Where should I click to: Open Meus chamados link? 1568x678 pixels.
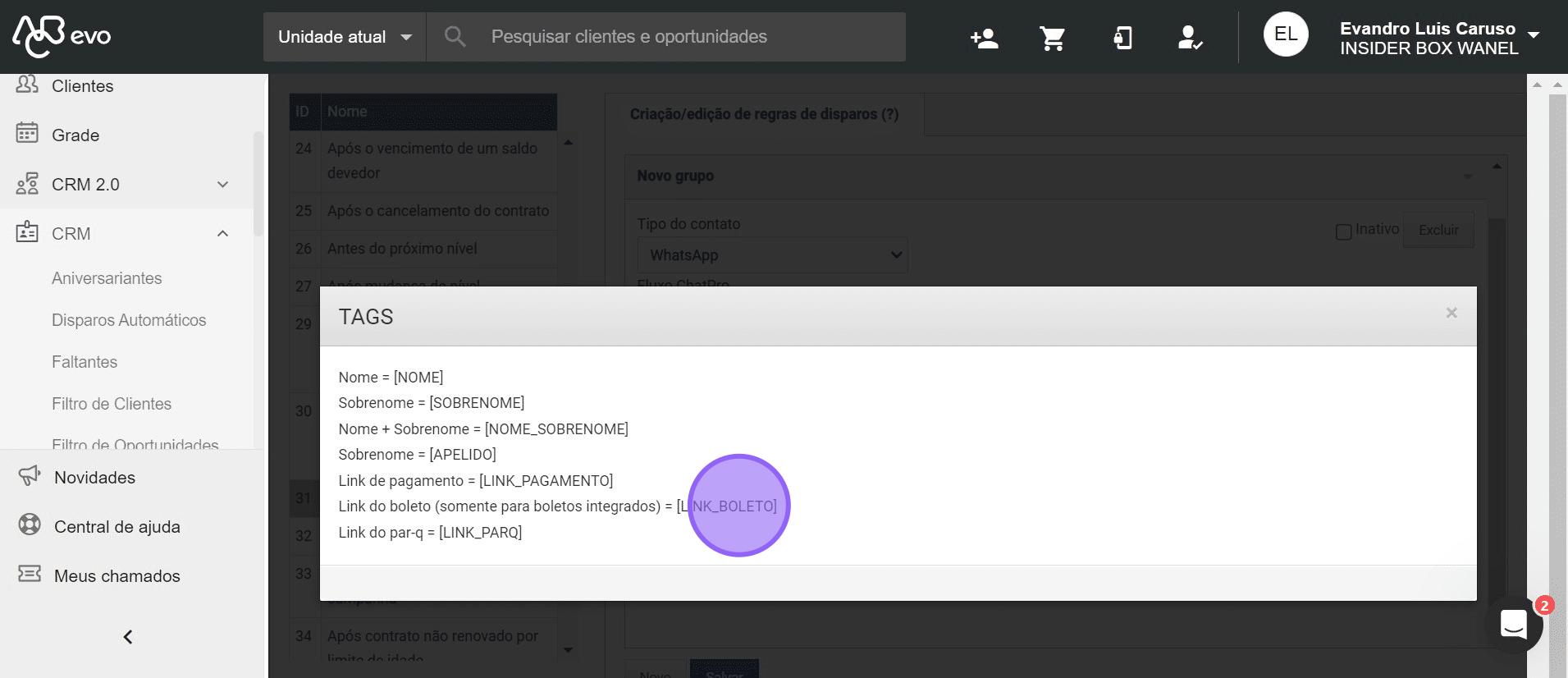117,576
